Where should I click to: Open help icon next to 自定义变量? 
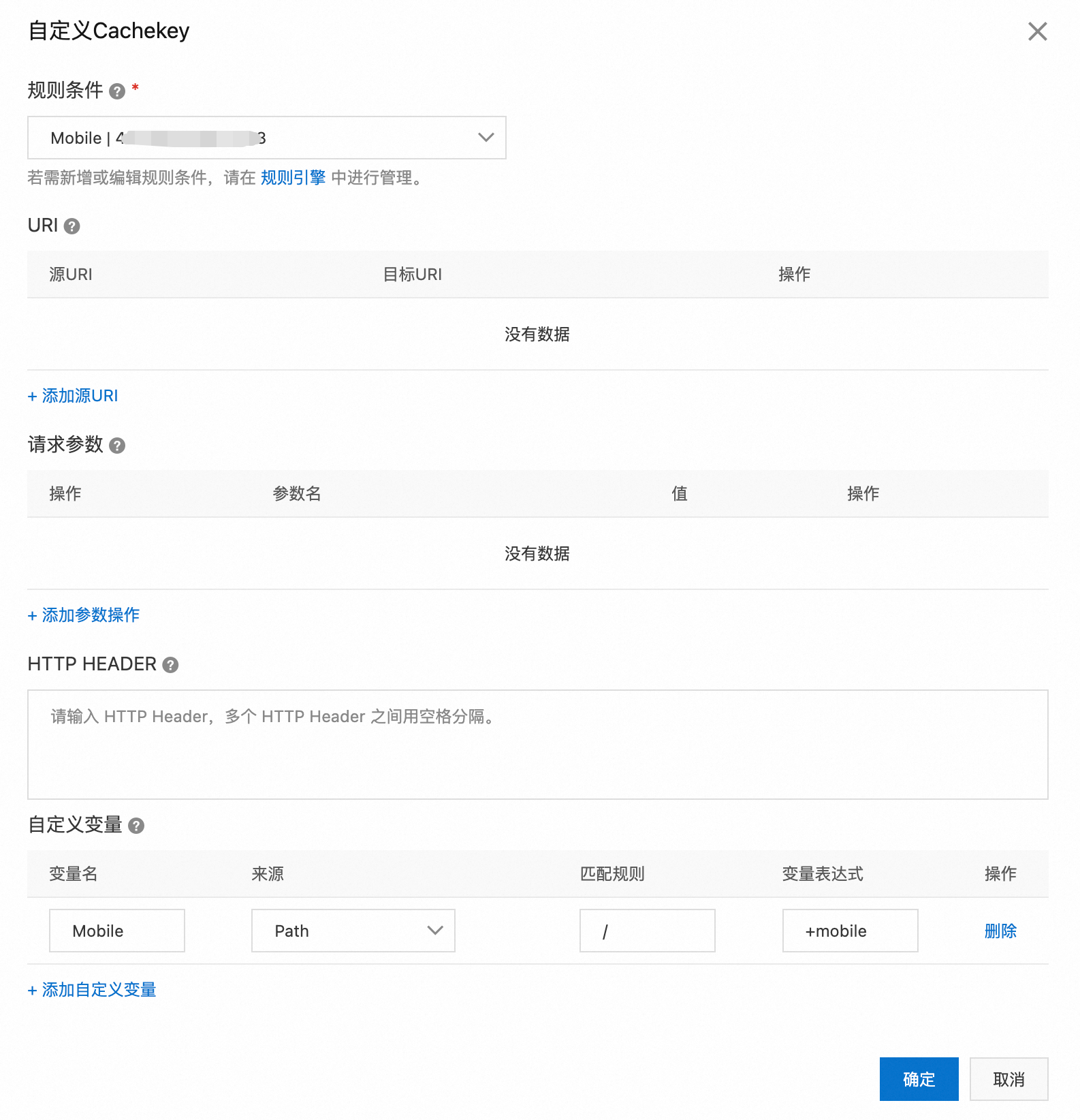tap(136, 826)
